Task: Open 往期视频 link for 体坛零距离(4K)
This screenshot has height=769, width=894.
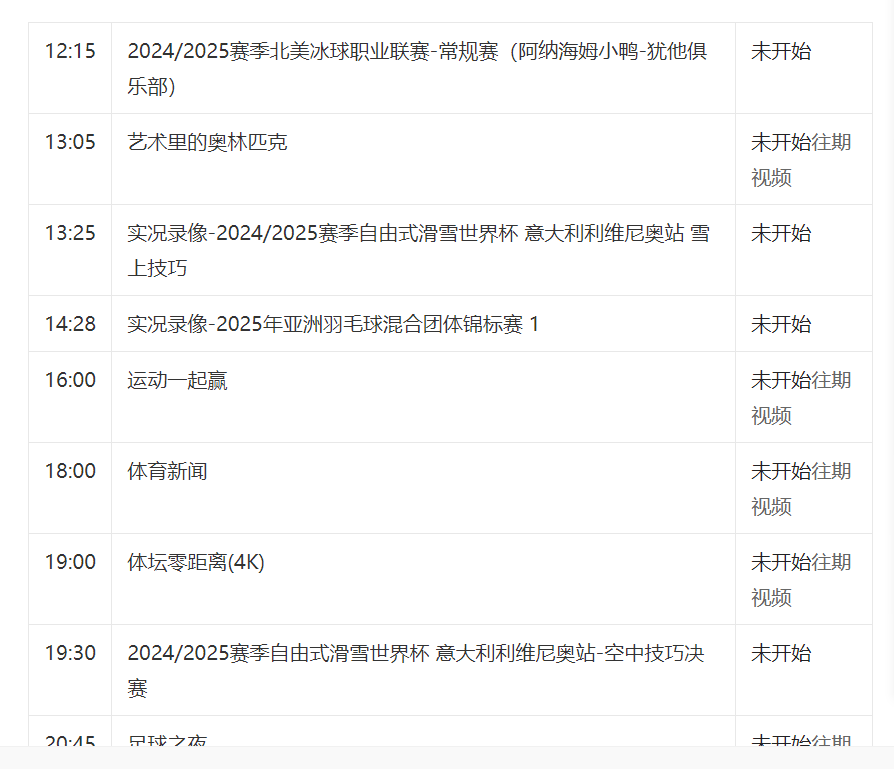Action: [801, 580]
